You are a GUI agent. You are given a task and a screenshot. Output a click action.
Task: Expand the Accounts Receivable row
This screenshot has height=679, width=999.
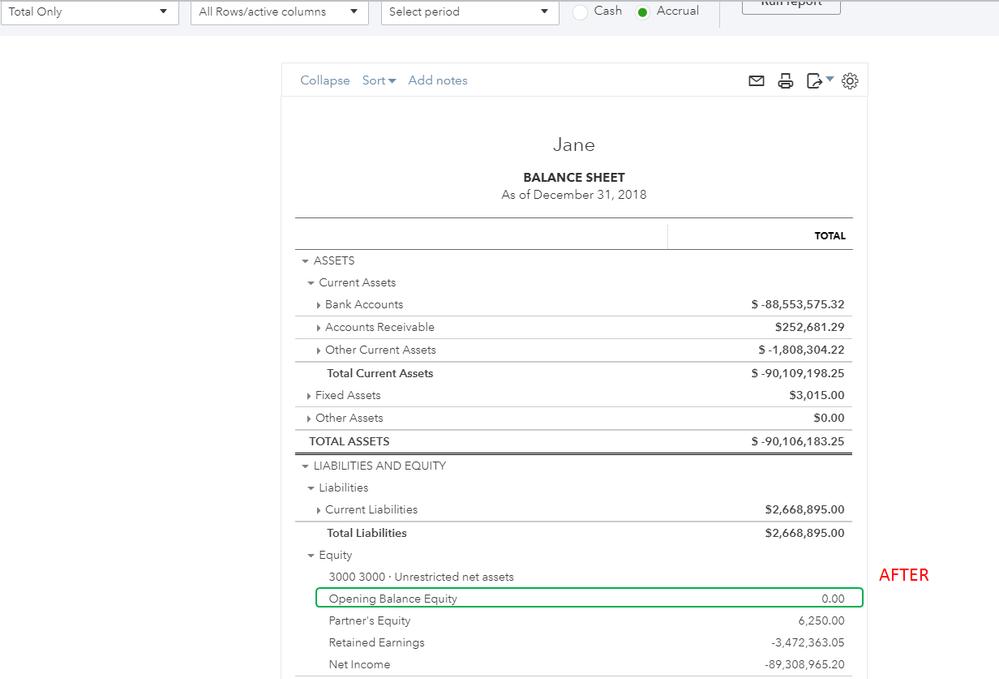318,327
